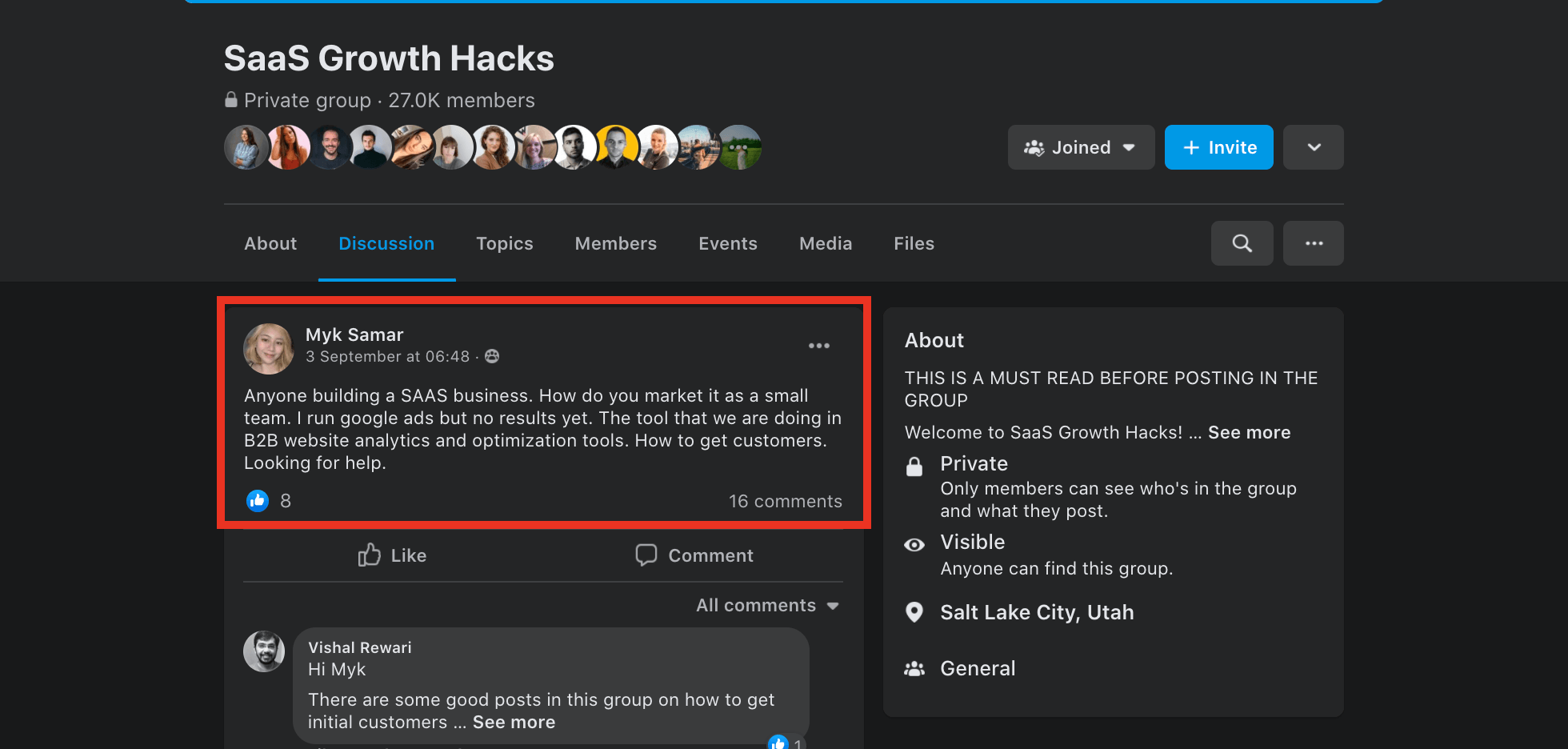The image size is (1568, 749).
Task: Toggle Like on Myk Samar's post
Action: pos(391,555)
